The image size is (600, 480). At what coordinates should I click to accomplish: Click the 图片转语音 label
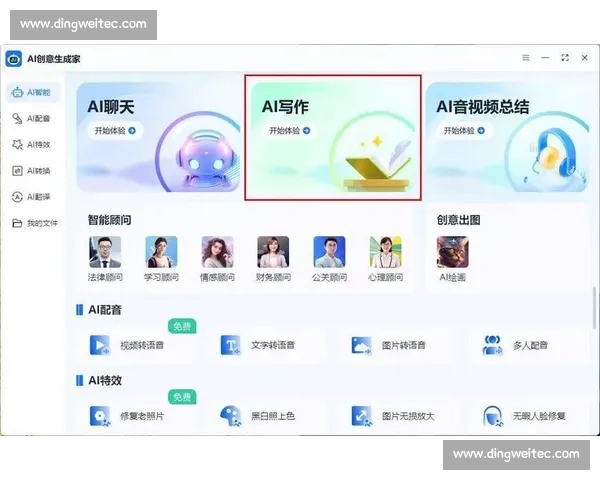click(x=404, y=345)
